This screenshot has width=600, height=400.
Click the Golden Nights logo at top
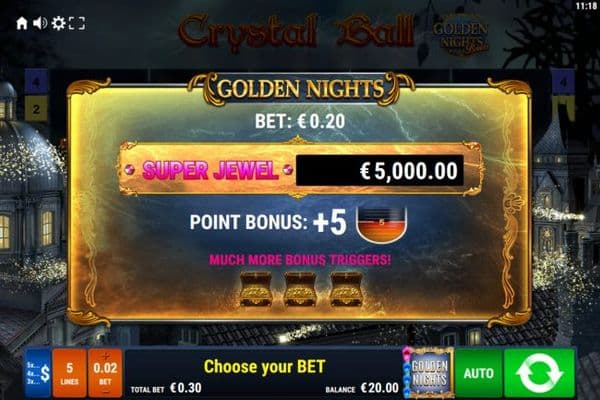click(x=461, y=35)
